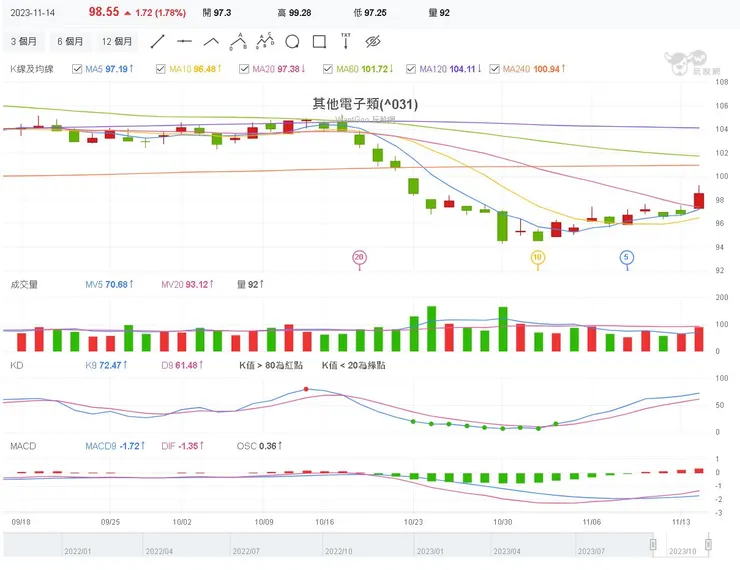Select the horizontal line drawing tool
740x570 pixels.
[184, 42]
